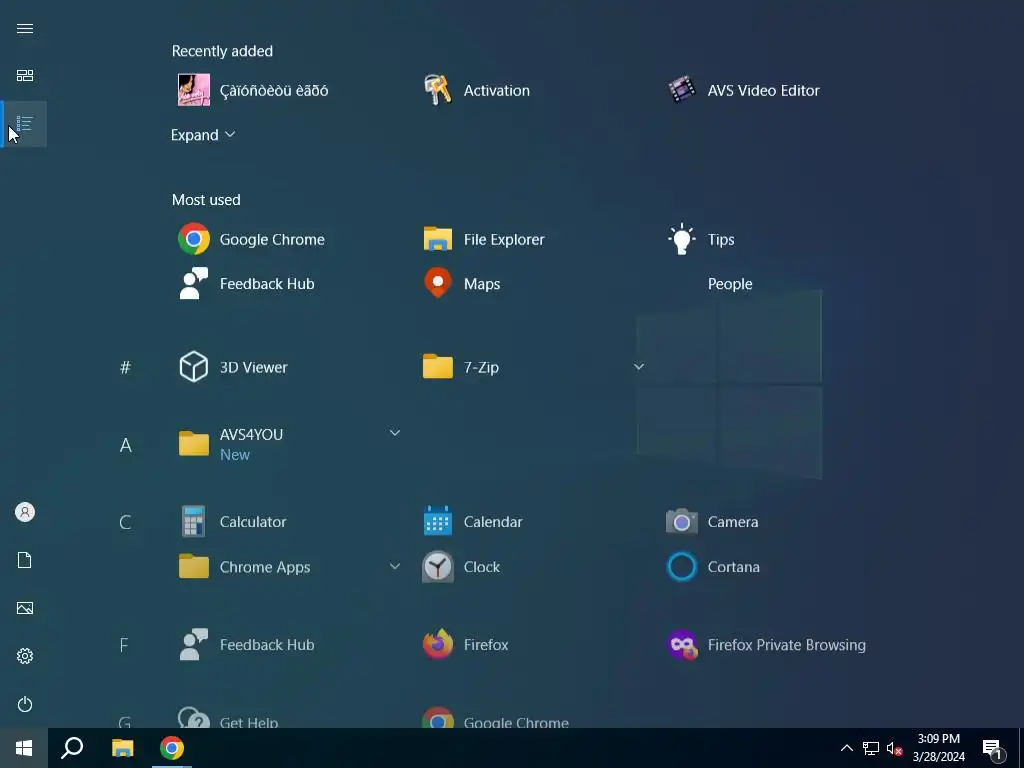Open Feedback Hub under letter F
1024x768 pixels.
click(247, 645)
